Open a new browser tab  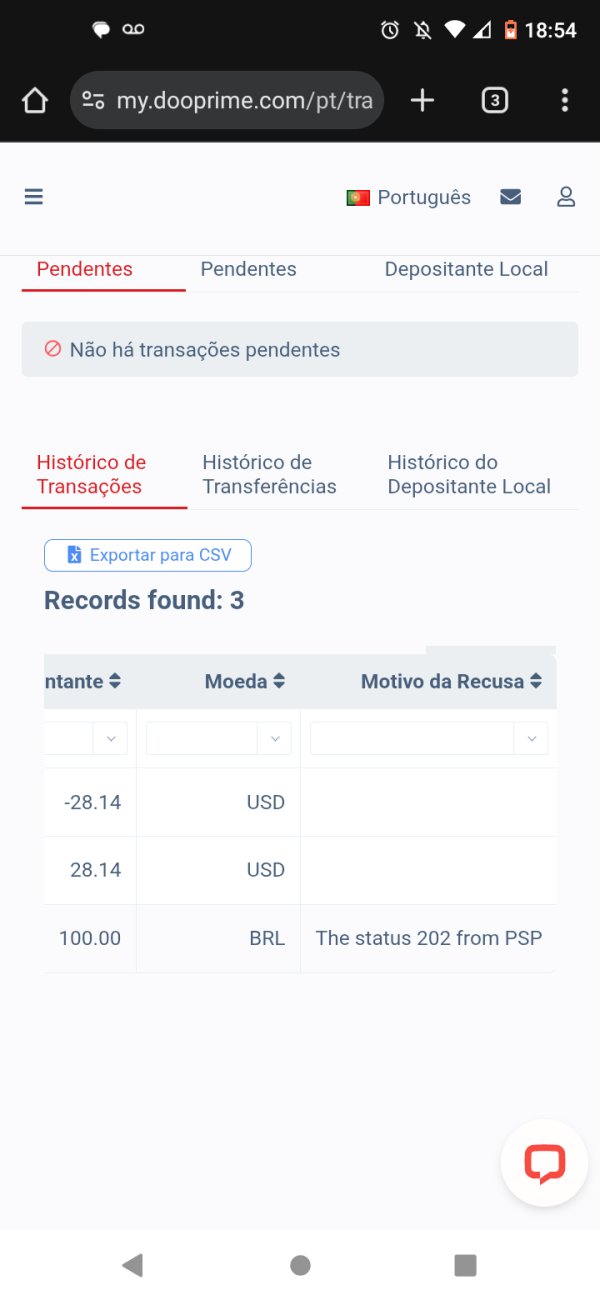(x=423, y=100)
